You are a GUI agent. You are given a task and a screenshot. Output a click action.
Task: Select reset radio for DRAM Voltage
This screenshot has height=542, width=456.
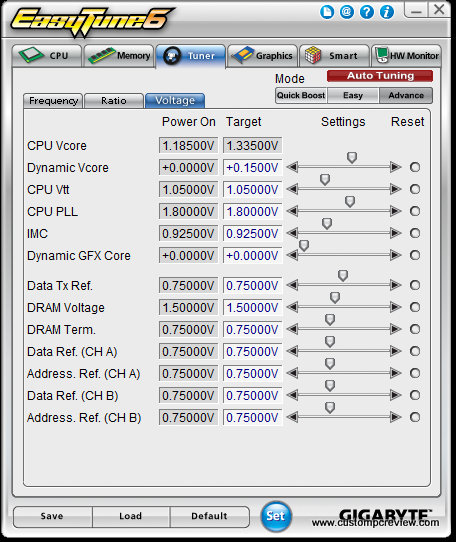[415, 307]
